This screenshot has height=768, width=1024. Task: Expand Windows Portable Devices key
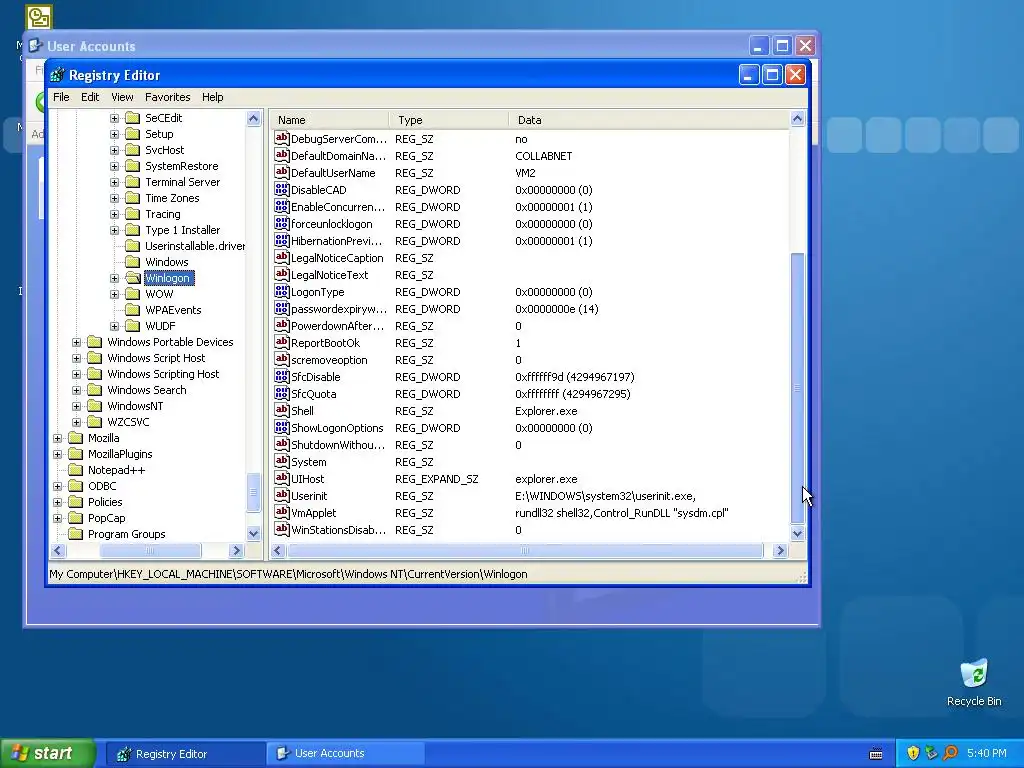pos(76,342)
